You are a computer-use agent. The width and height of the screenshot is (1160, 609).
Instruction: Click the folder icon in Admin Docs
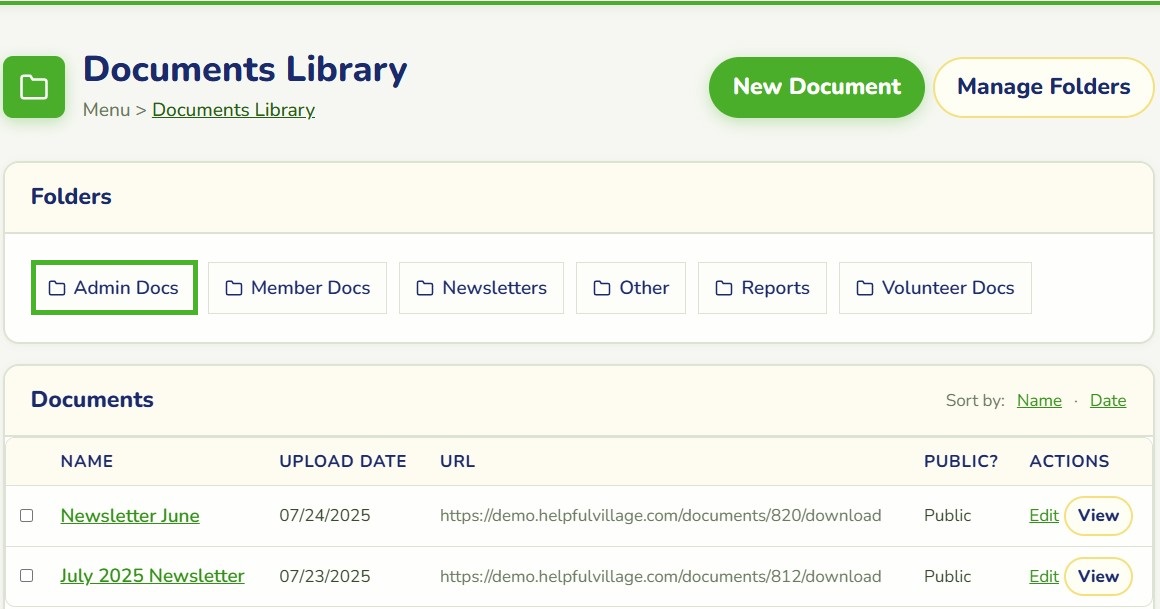tap(57, 288)
